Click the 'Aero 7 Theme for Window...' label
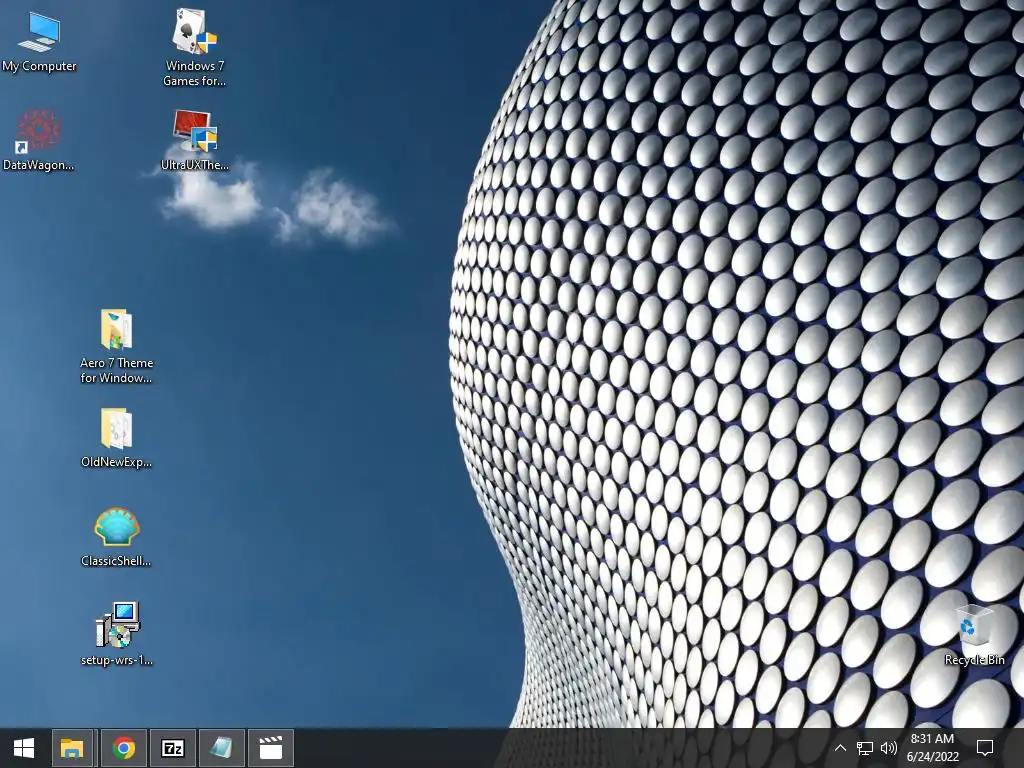Screen dimensions: 1024x768 pos(116,370)
